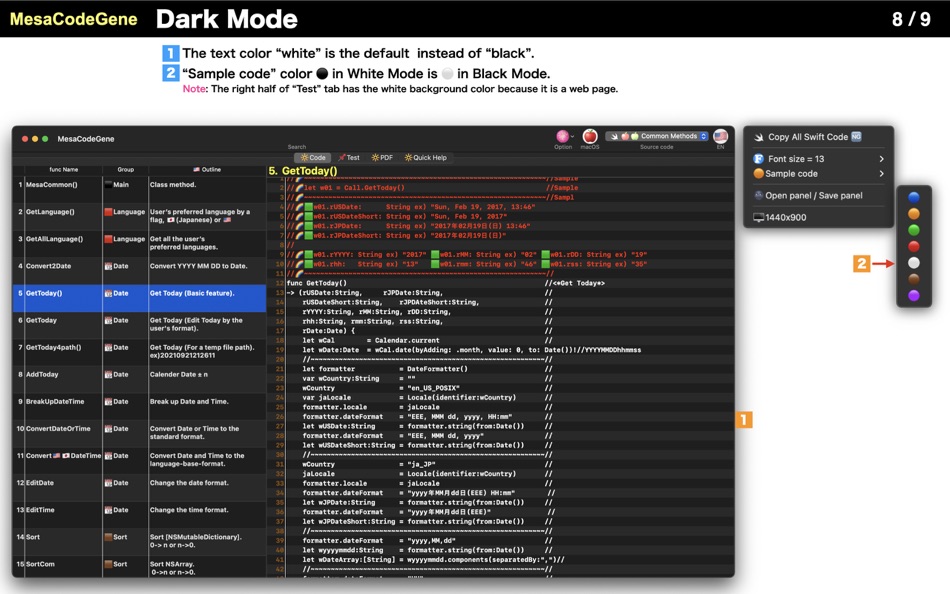This screenshot has width=950, height=594.
Task: Select the SortCom row
Action: pos(139,569)
